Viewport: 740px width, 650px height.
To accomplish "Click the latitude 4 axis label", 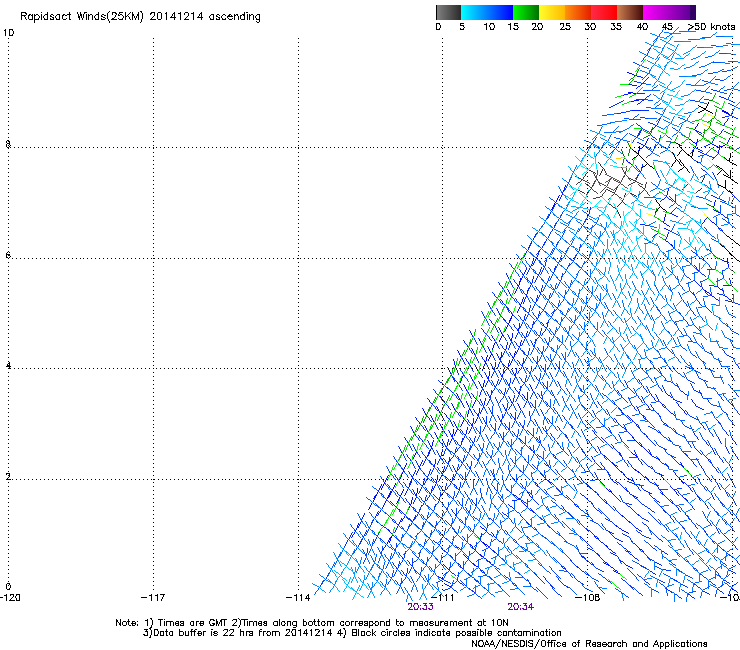I will coord(8,366).
